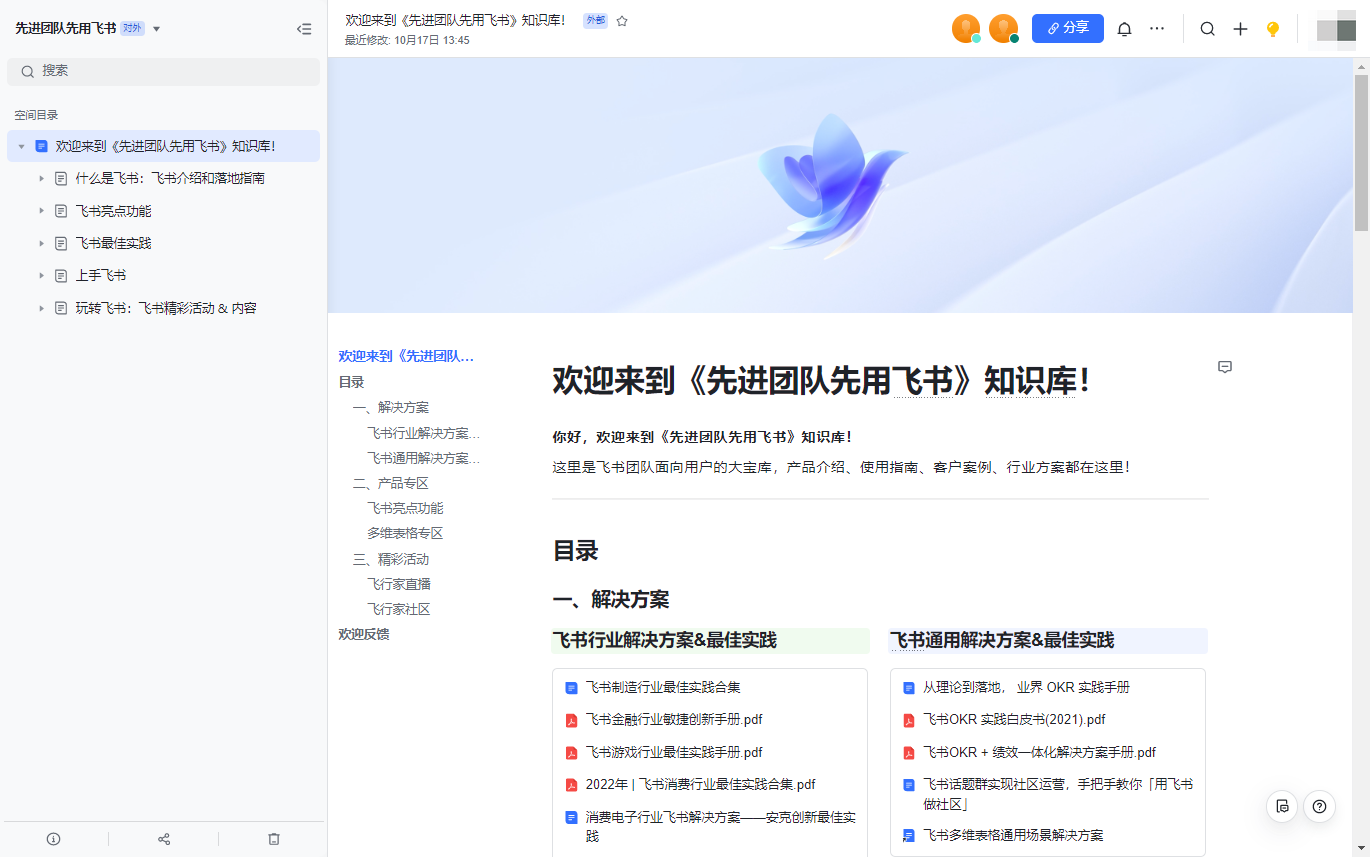Image resolution: width=1370 pixels, height=857 pixels.
Task: Open the more options ellipsis menu
Action: click(x=1157, y=29)
